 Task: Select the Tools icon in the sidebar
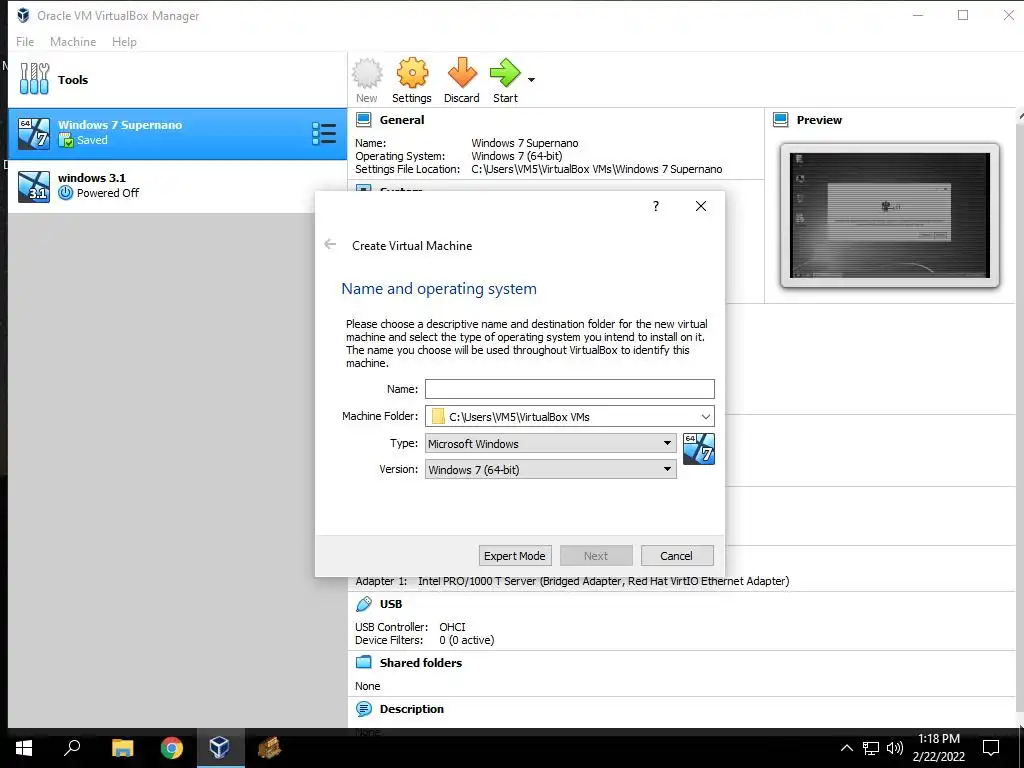34,79
